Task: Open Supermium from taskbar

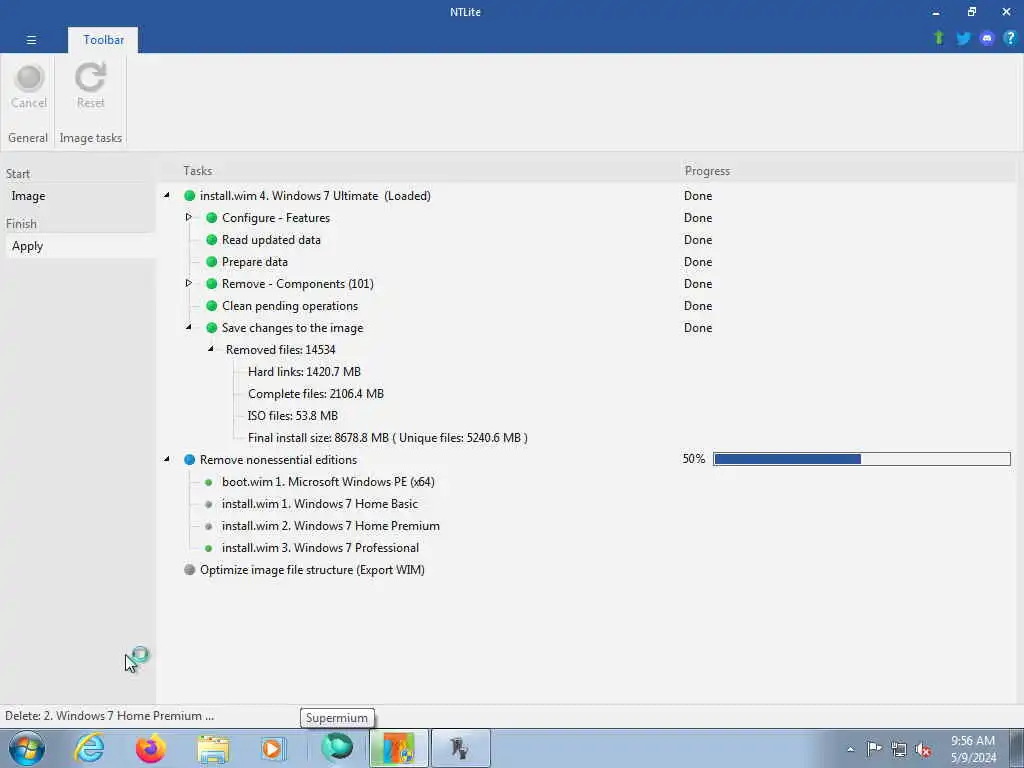Action: pos(337,748)
